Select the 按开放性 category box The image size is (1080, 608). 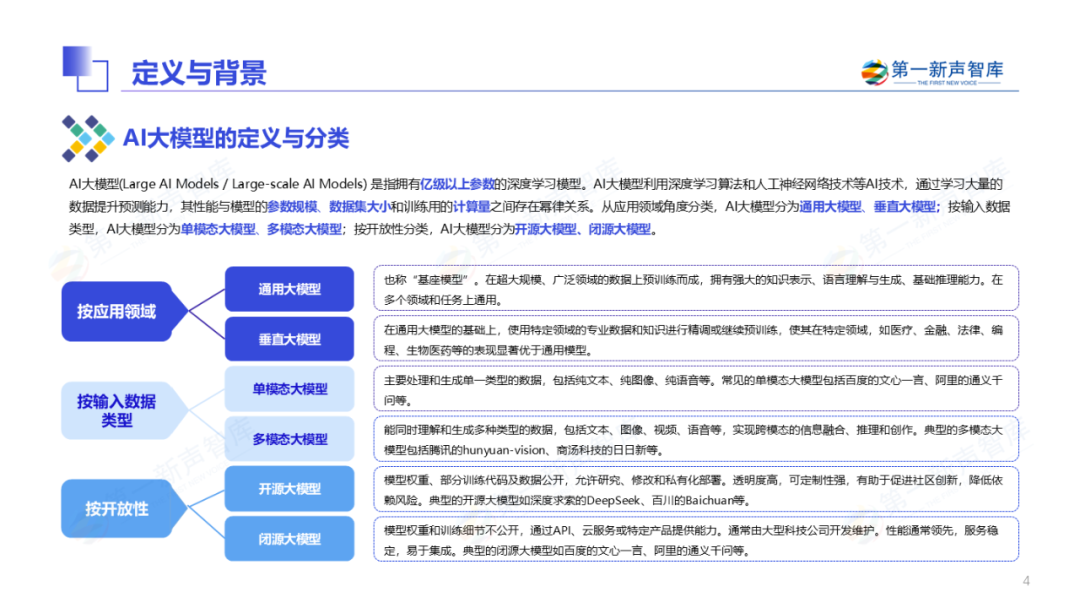coord(117,509)
